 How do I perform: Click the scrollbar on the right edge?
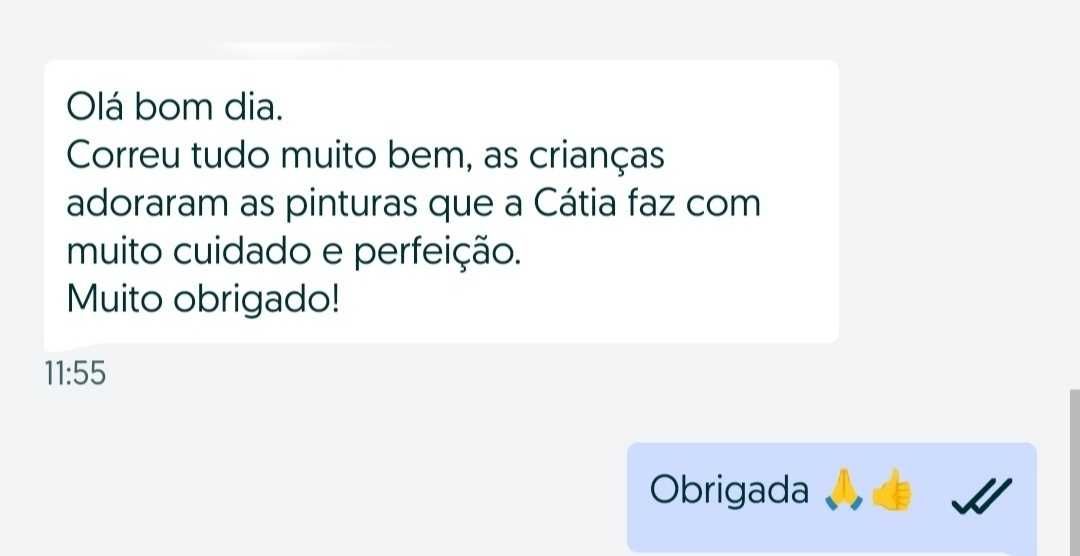[x=1074, y=470]
